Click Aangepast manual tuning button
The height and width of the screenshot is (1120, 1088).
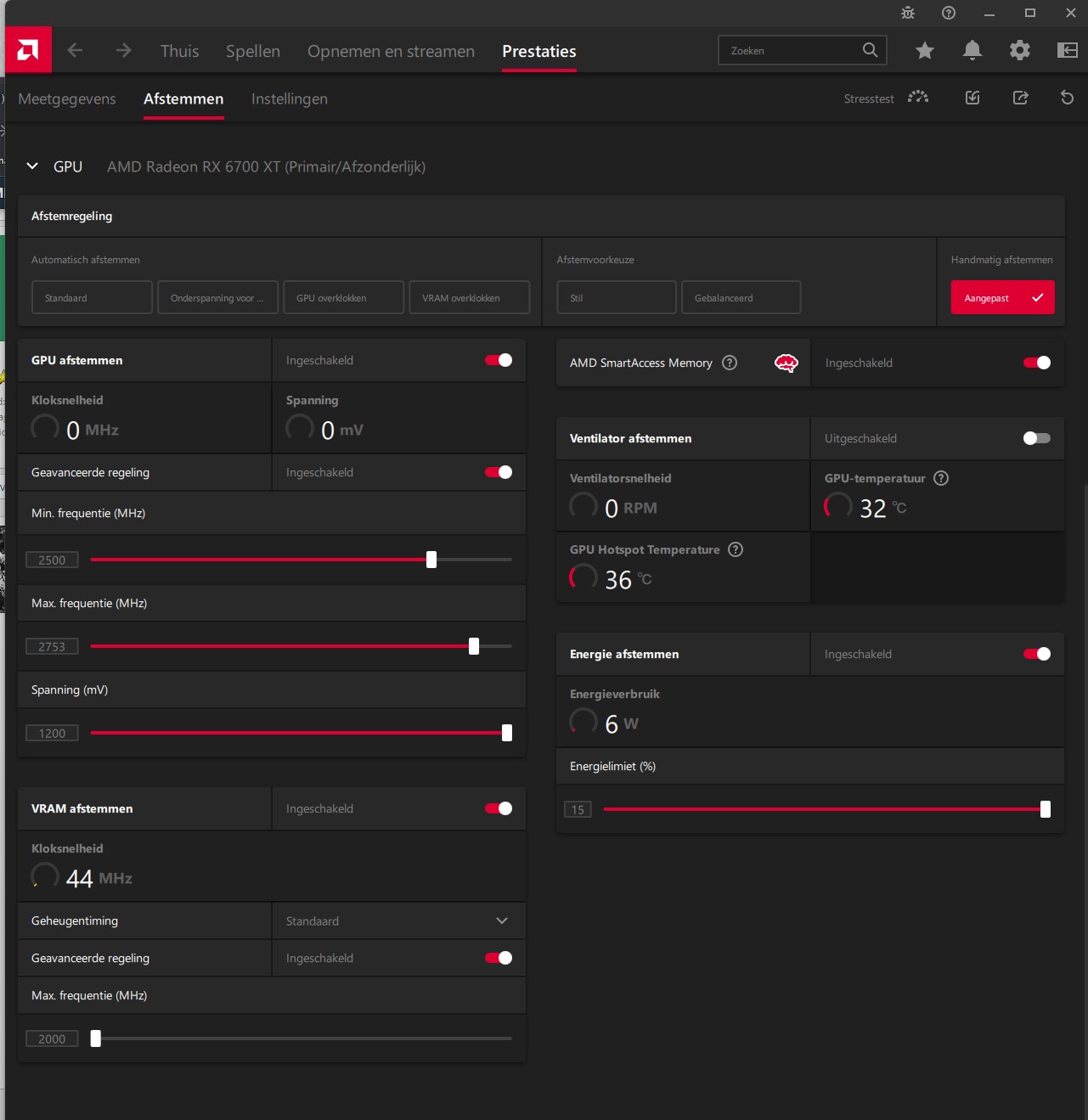pyautogui.click(x=1002, y=297)
